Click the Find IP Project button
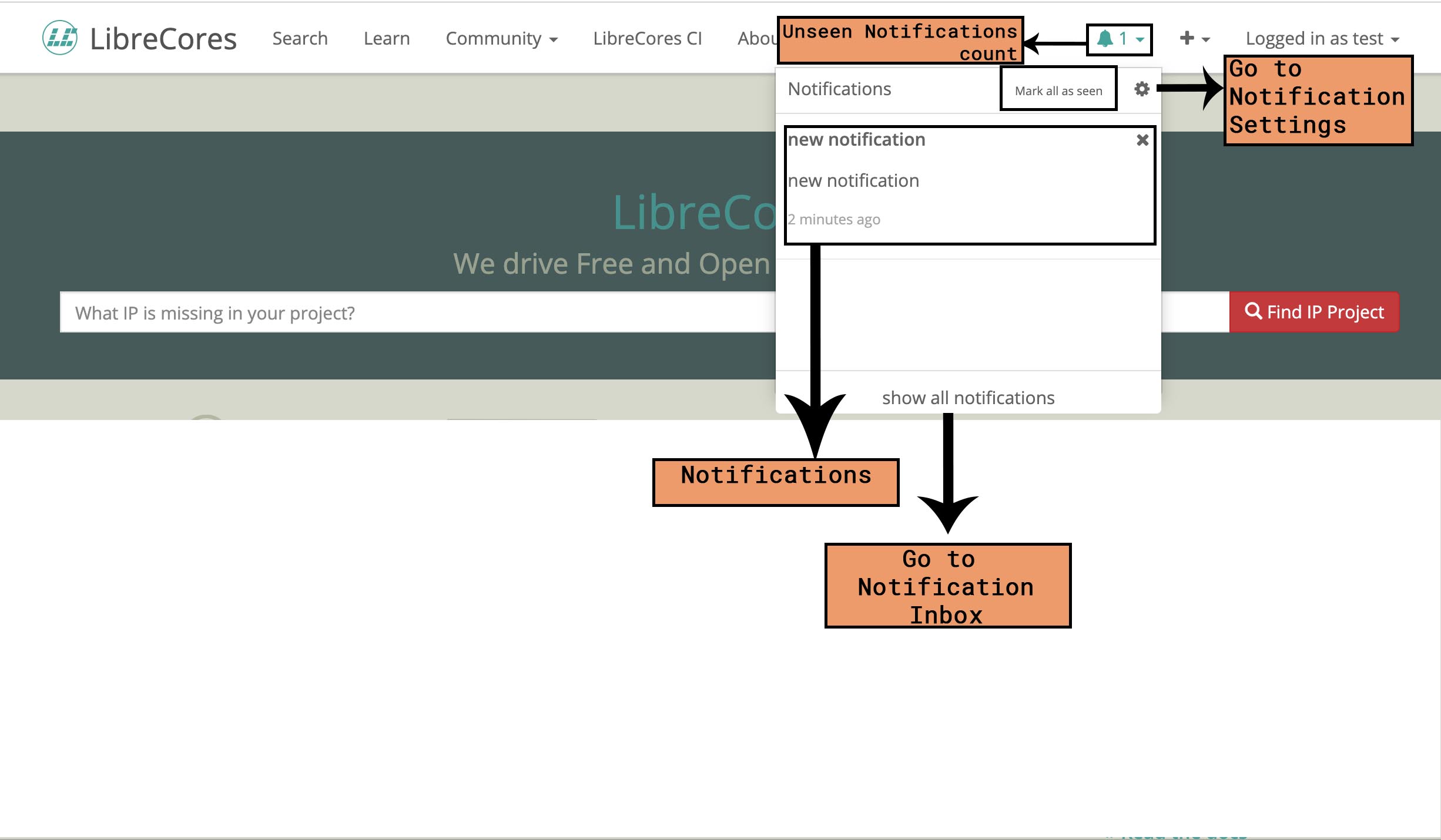The height and width of the screenshot is (840, 1441). 1314,312
